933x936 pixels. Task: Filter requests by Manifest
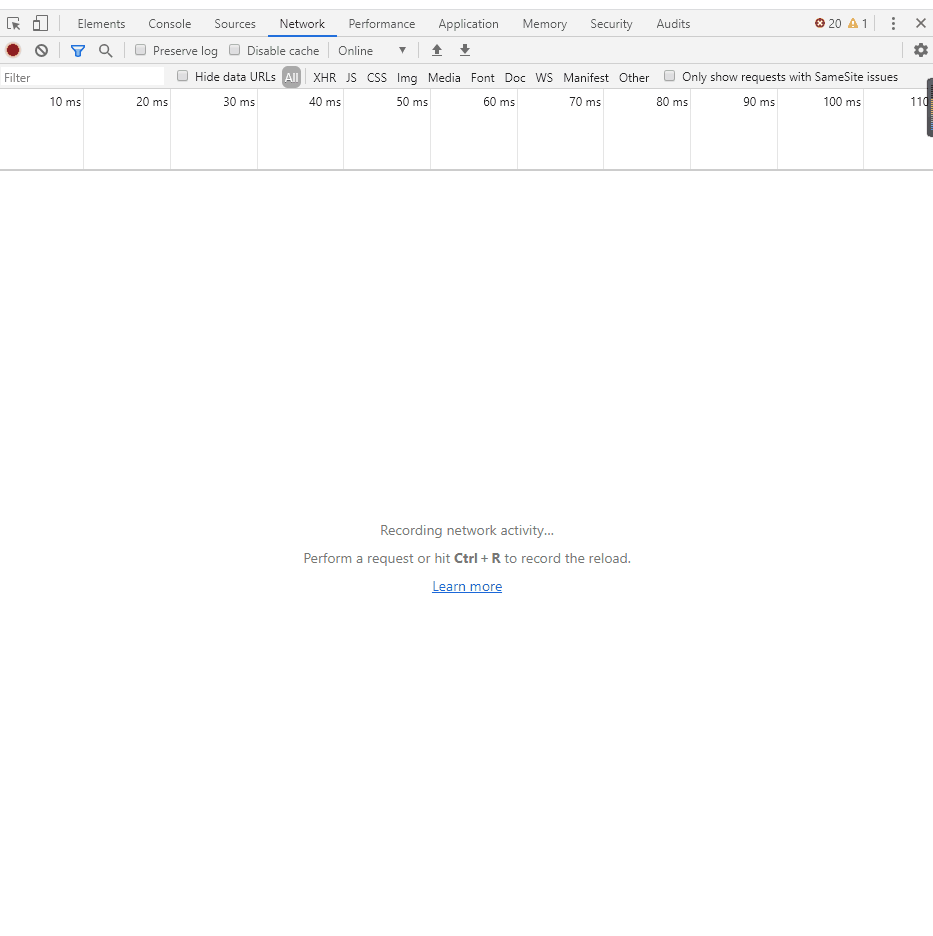586,78
